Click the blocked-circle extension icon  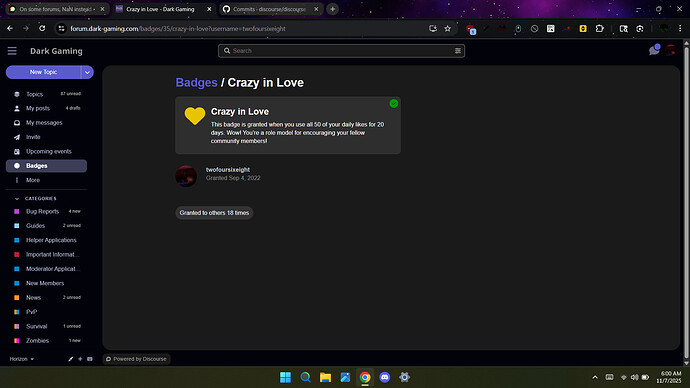[x=534, y=29]
